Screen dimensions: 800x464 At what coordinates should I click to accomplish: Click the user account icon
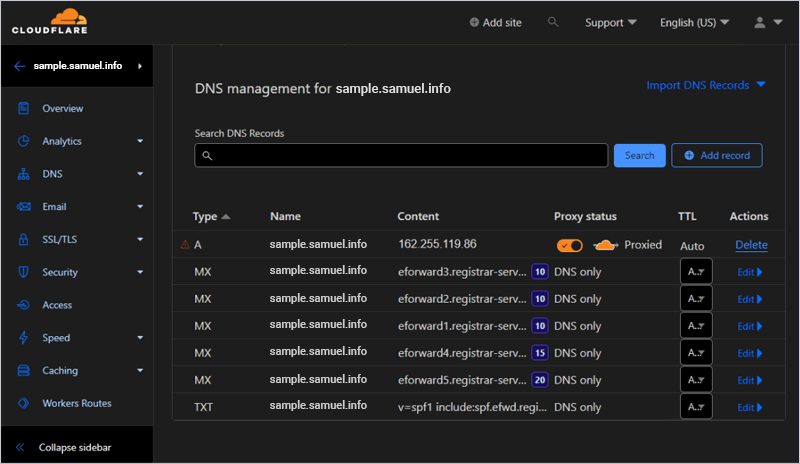click(x=760, y=22)
